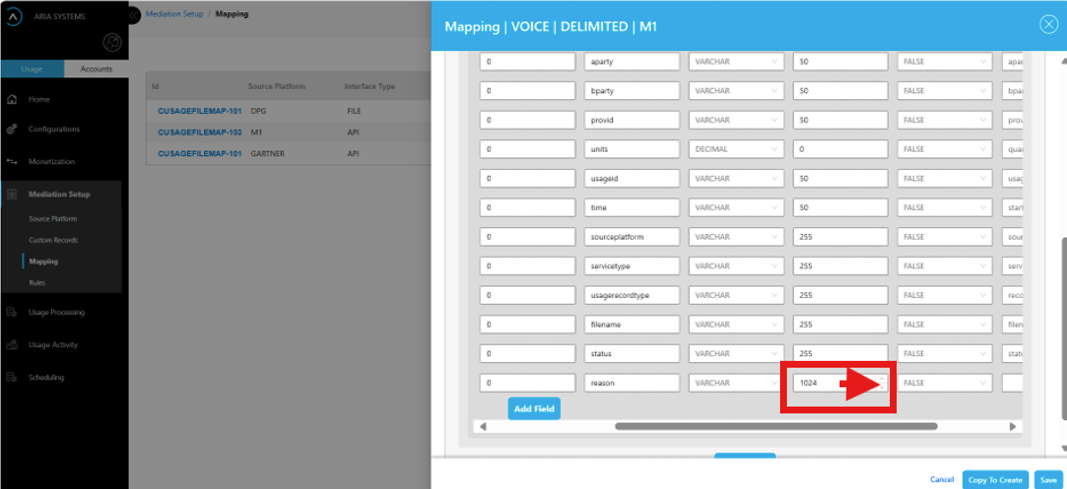Select the Usage tab
1067x489 pixels.
32,69
